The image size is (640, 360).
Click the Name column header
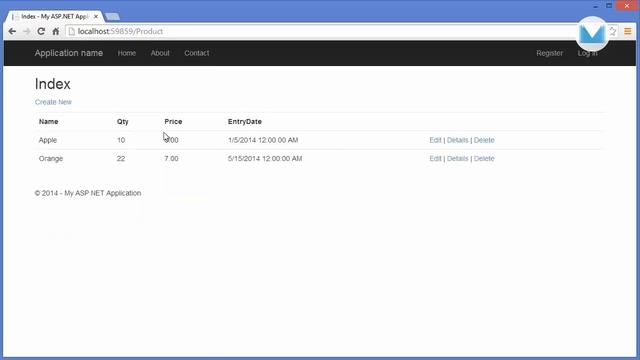49,122
